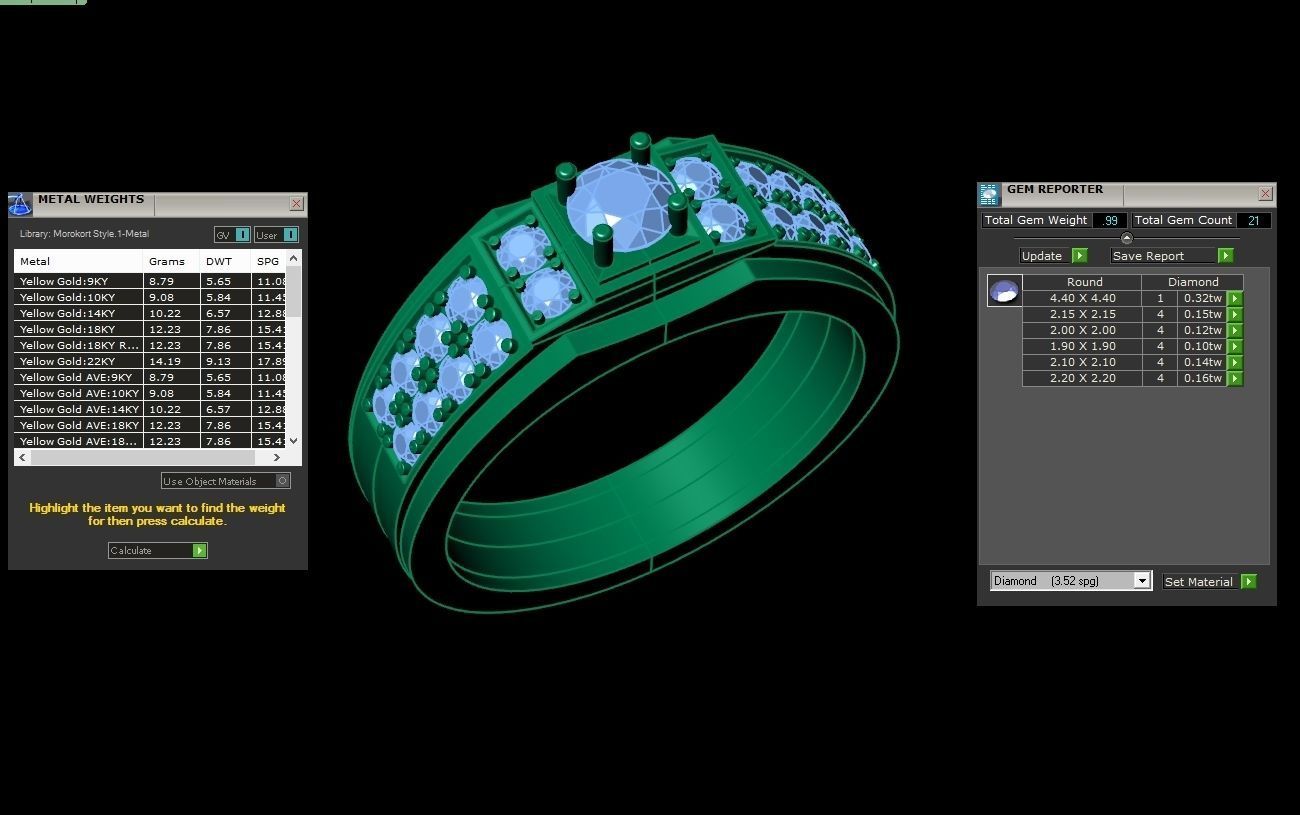This screenshot has width=1300, height=815.
Task: Click the round diamond gem thumbnail
Action: pos(1004,291)
